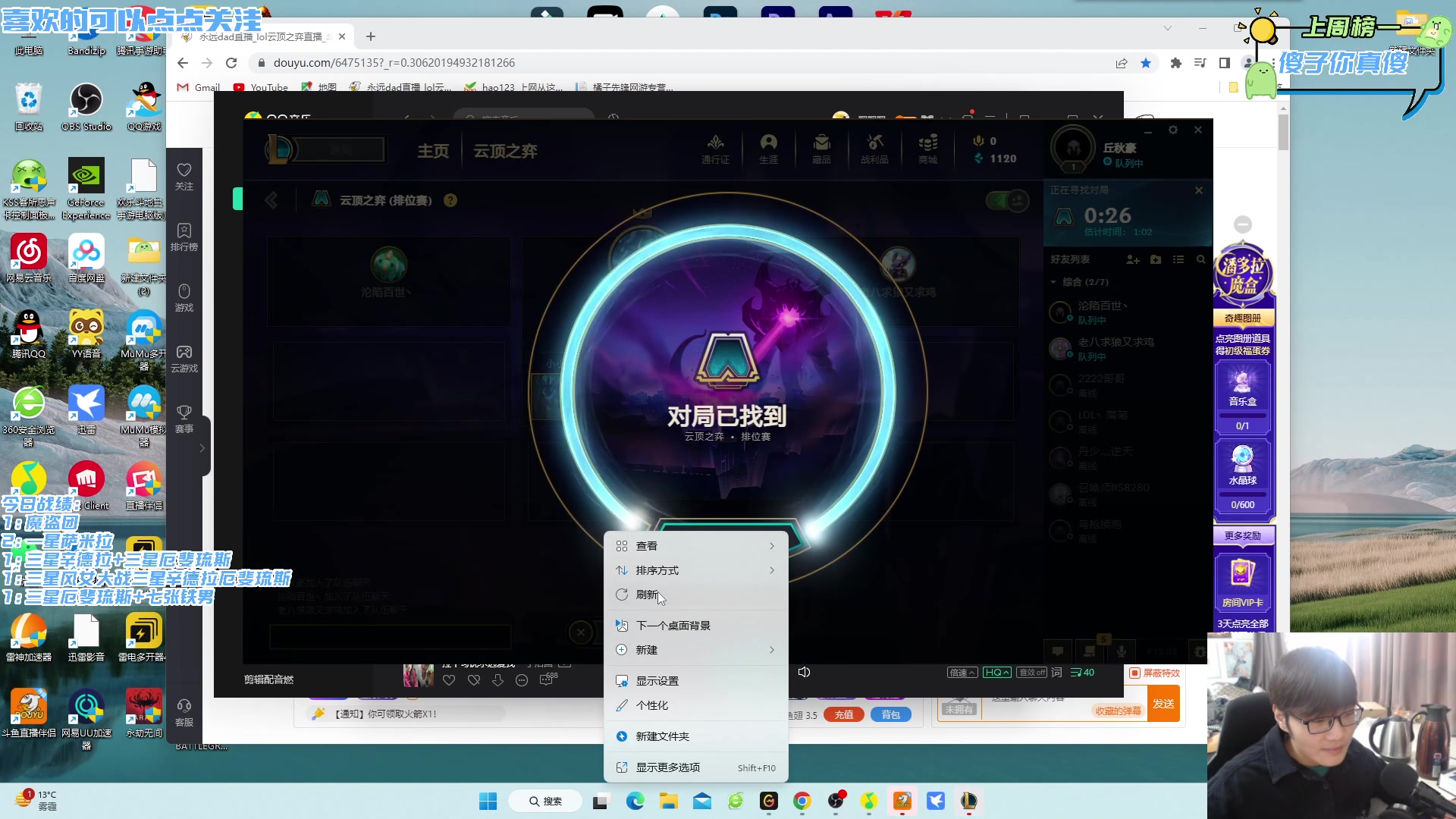Image resolution: width=1456 pixels, height=819 pixels.
Task: Expand the 排序方式 context submenu
Action: point(695,570)
